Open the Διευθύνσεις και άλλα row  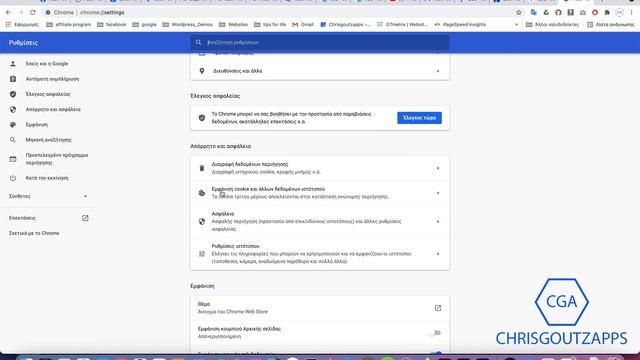coord(320,71)
